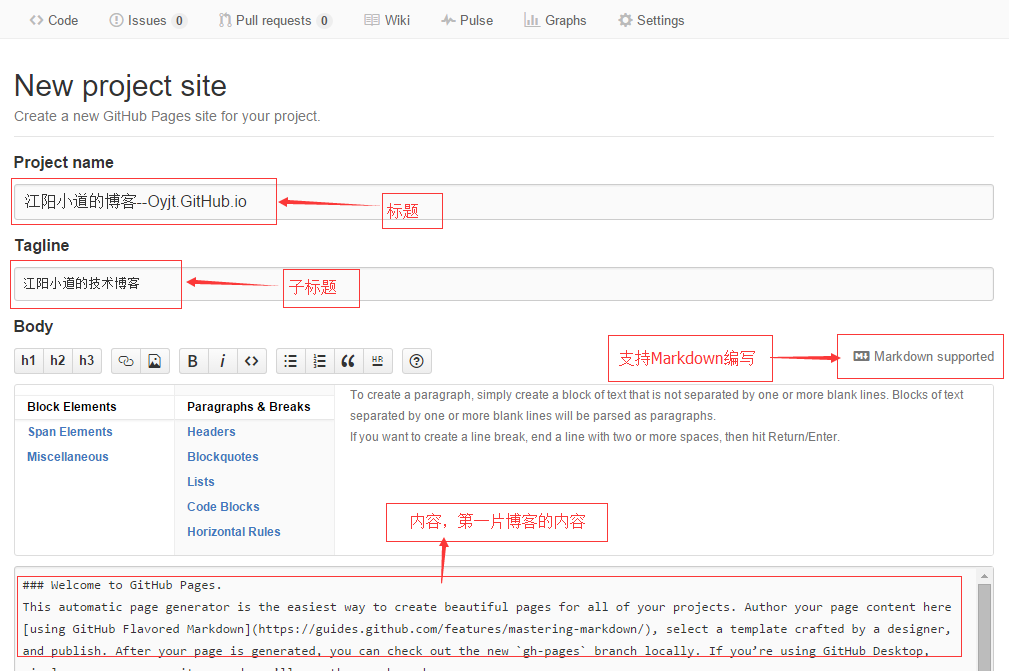This screenshot has height=671, width=1009.
Task: Insert inline code with brackets icon
Action: (252, 361)
